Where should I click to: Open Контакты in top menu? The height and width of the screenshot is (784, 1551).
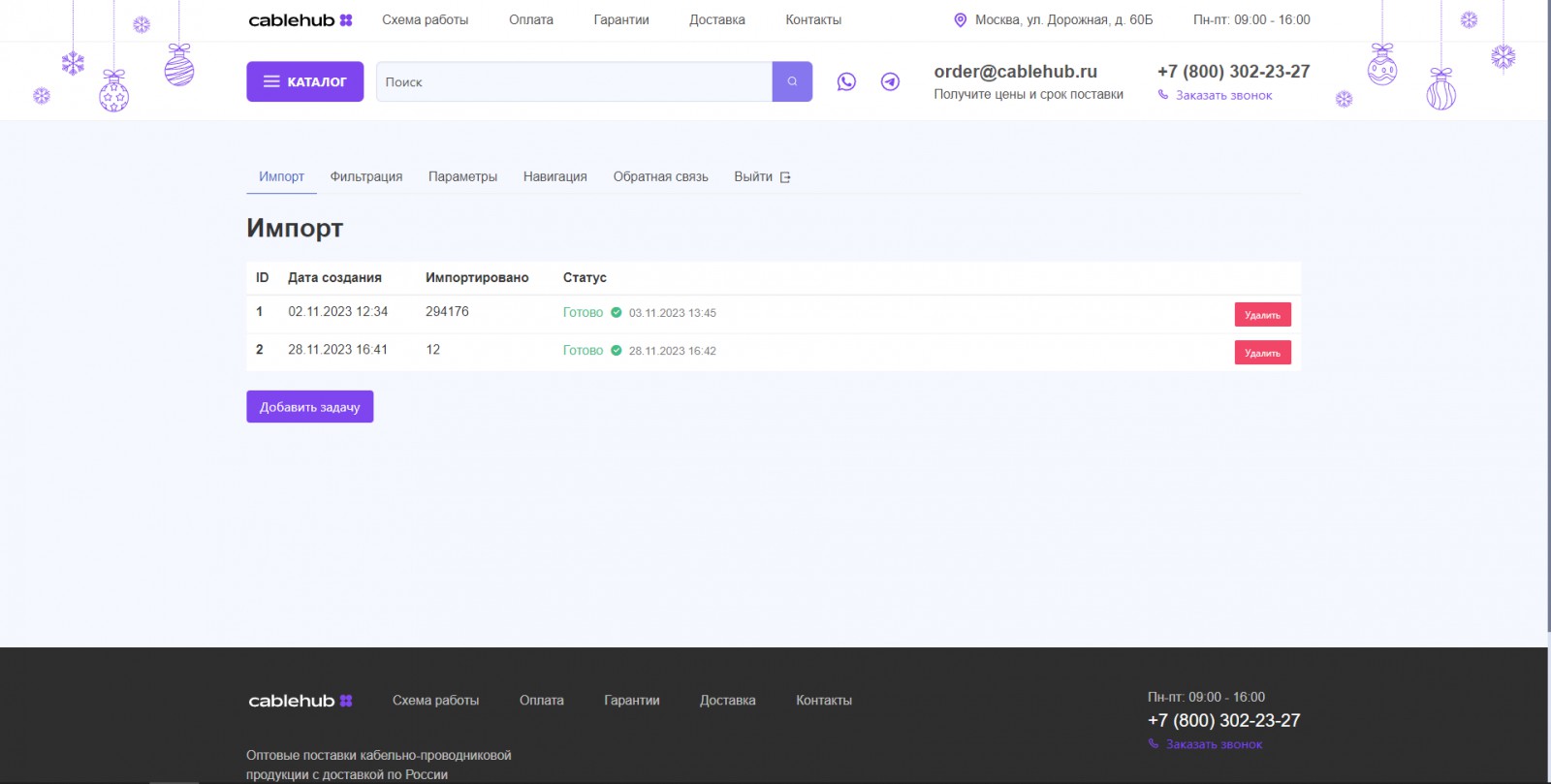click(813, 19)
